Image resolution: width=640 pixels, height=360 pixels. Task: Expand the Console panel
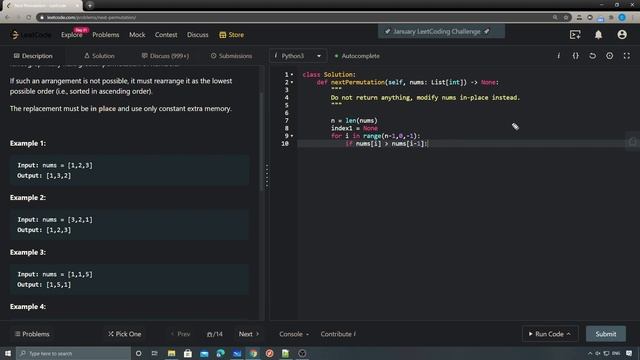[x=294, y=334]
